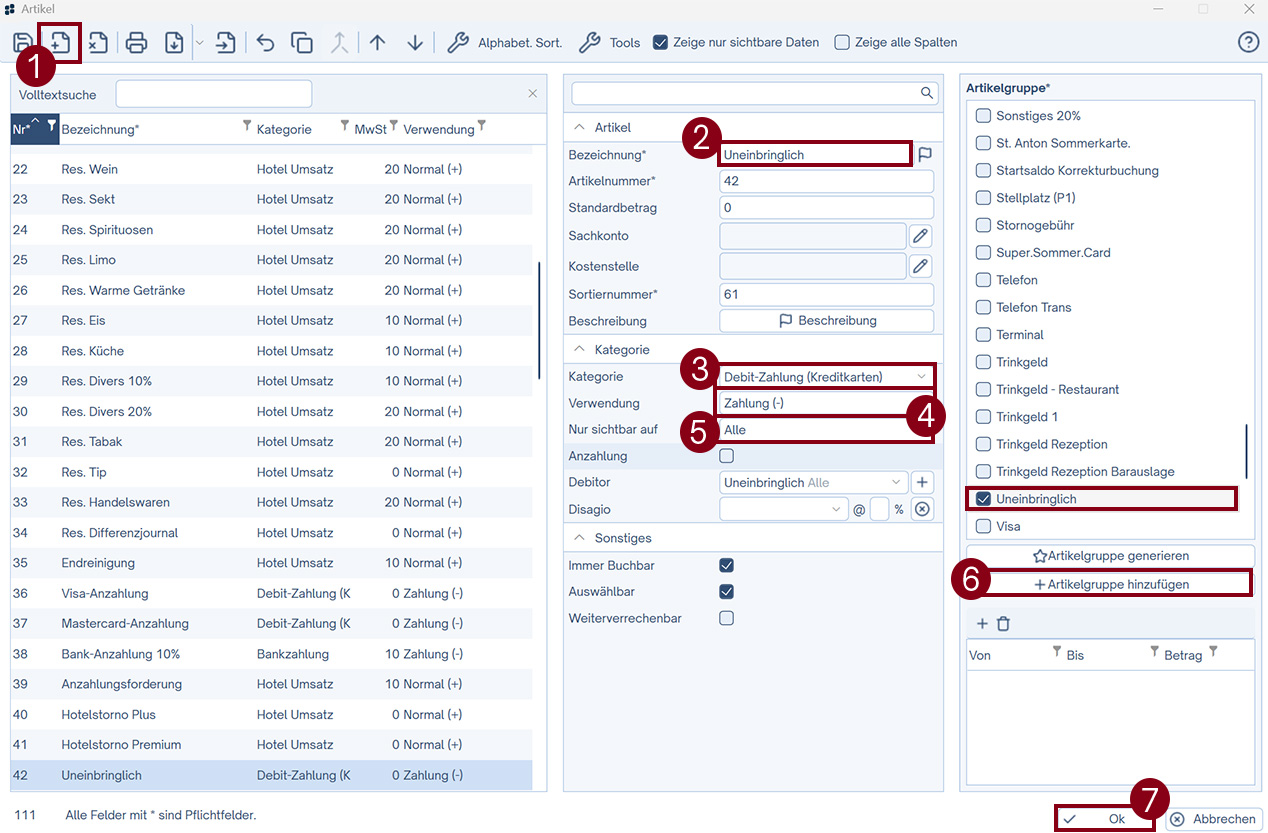Enable the Anzahlung checkbox
Screen dimensions: 1268x833
(727, 456)
